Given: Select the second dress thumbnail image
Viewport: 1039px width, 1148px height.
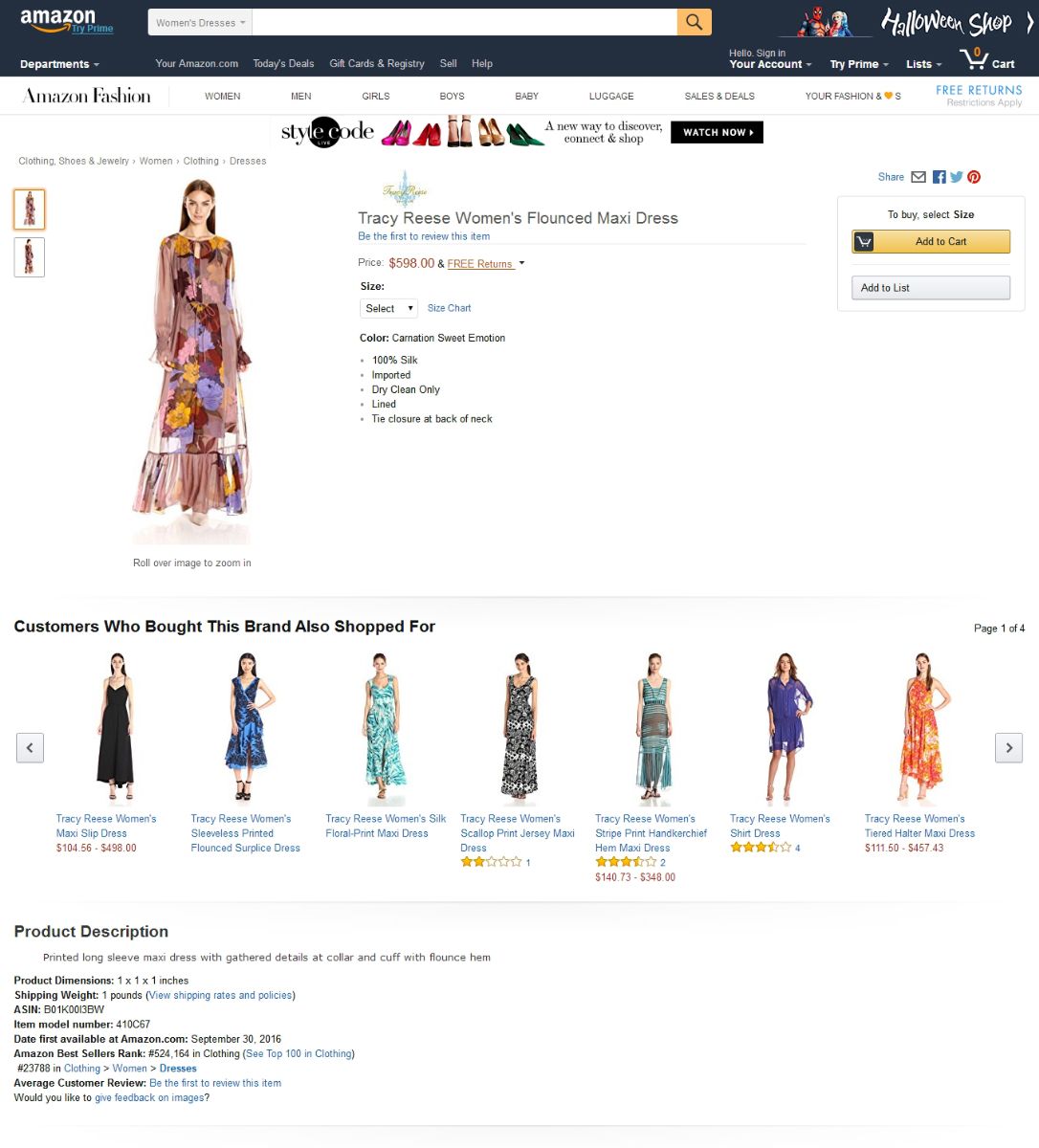Looking at the screenshot, I should (x=29, y=257).
